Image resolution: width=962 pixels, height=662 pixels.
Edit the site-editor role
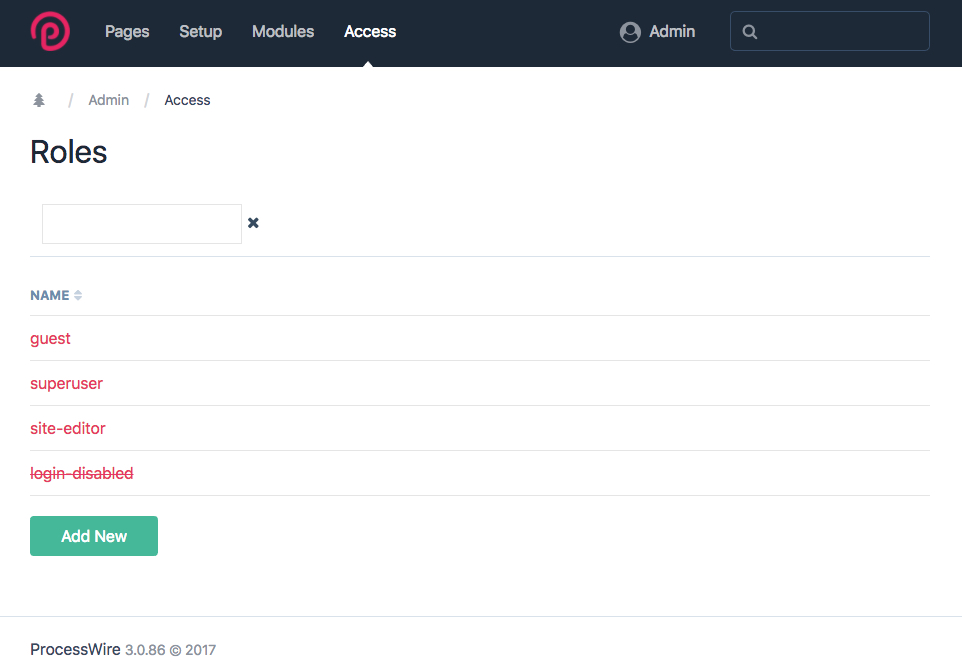(67, 428)
